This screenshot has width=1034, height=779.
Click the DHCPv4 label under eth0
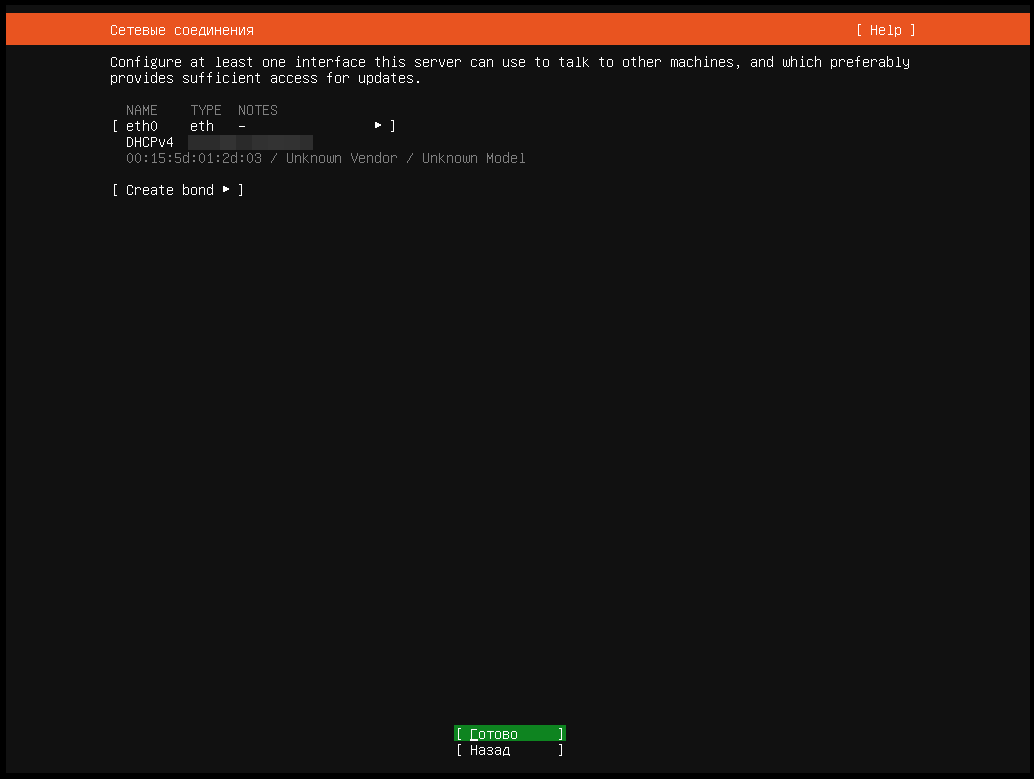[150, 142]
